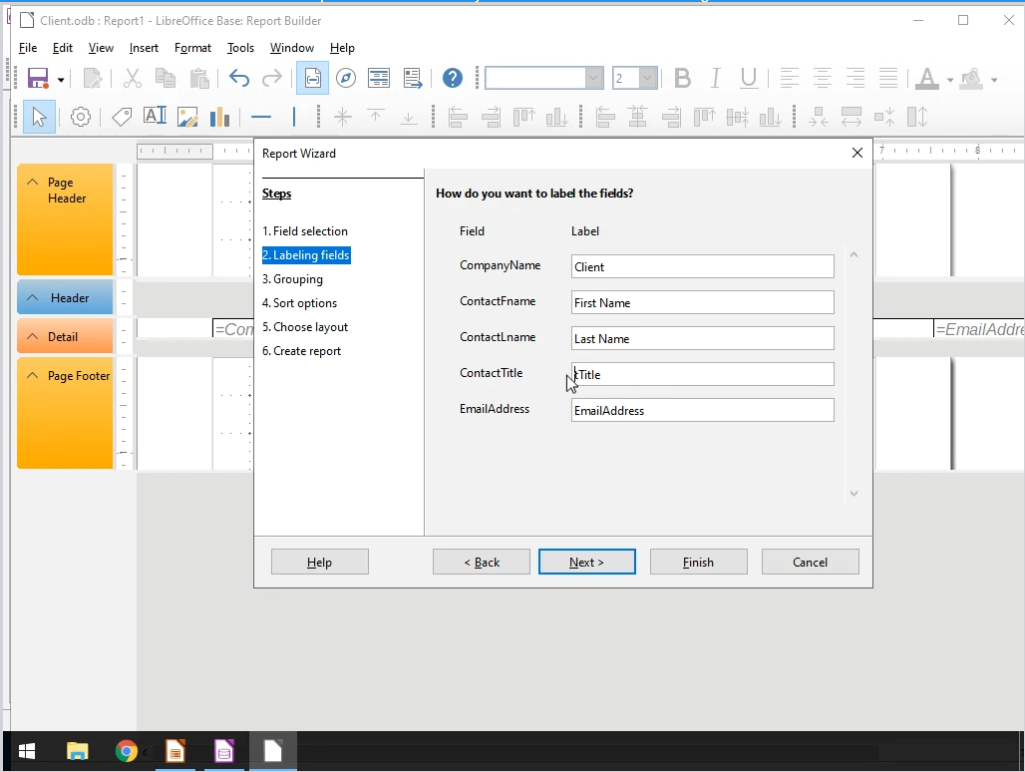Screen dimensions: 1025x772
Task: Open the font size dropdown
Action: coord(648,78)
